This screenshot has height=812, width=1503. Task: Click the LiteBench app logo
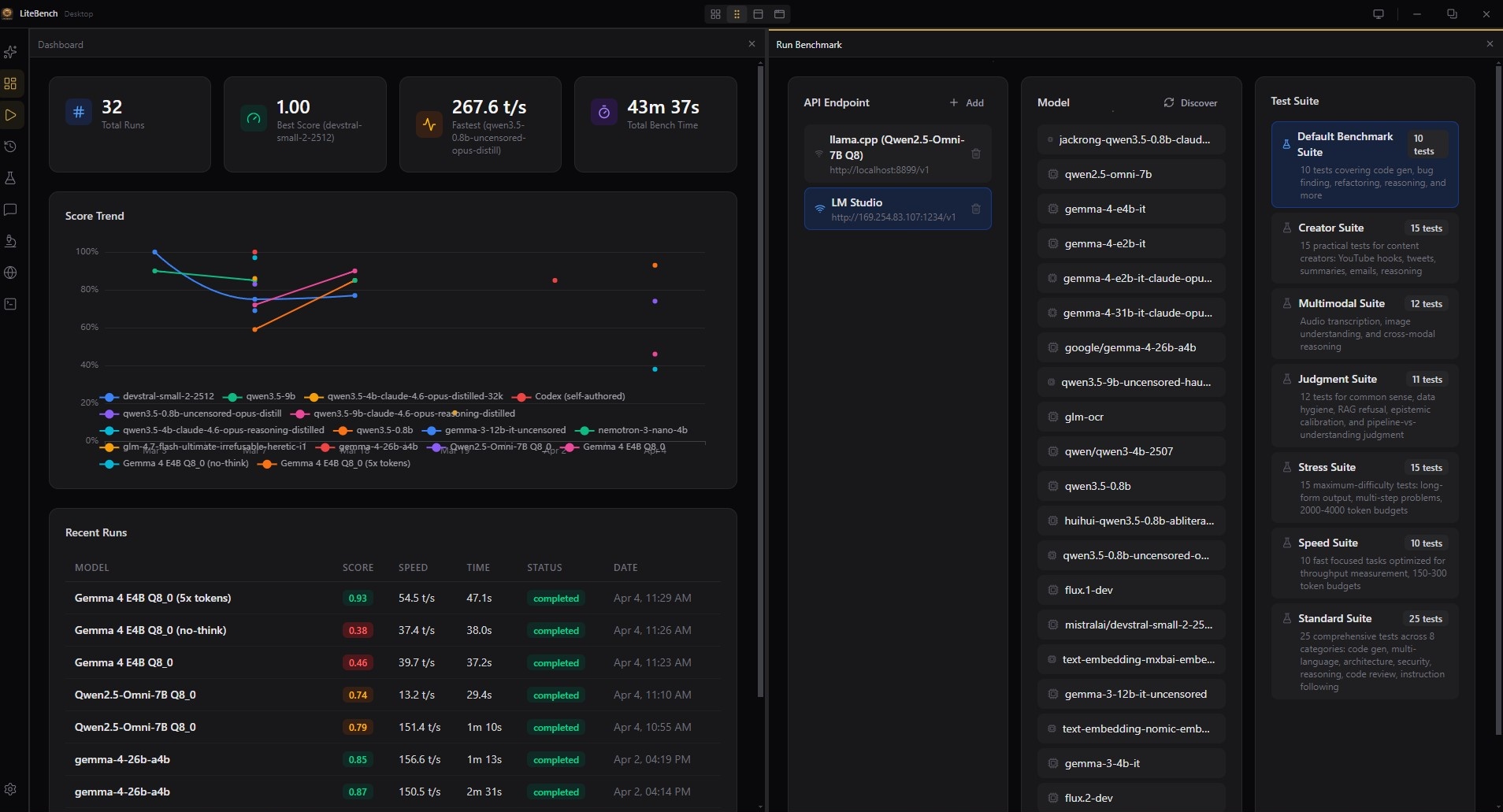(x=7, y=13)
